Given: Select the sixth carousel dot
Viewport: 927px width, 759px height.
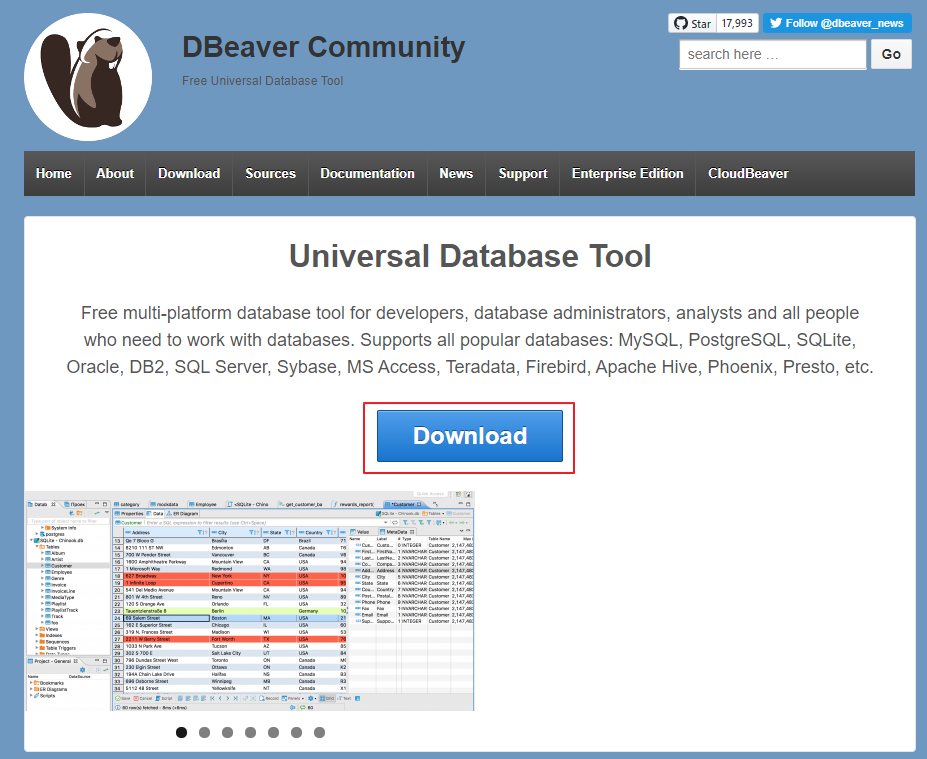Looking at the screenshot, I should [x=296, y=732].
